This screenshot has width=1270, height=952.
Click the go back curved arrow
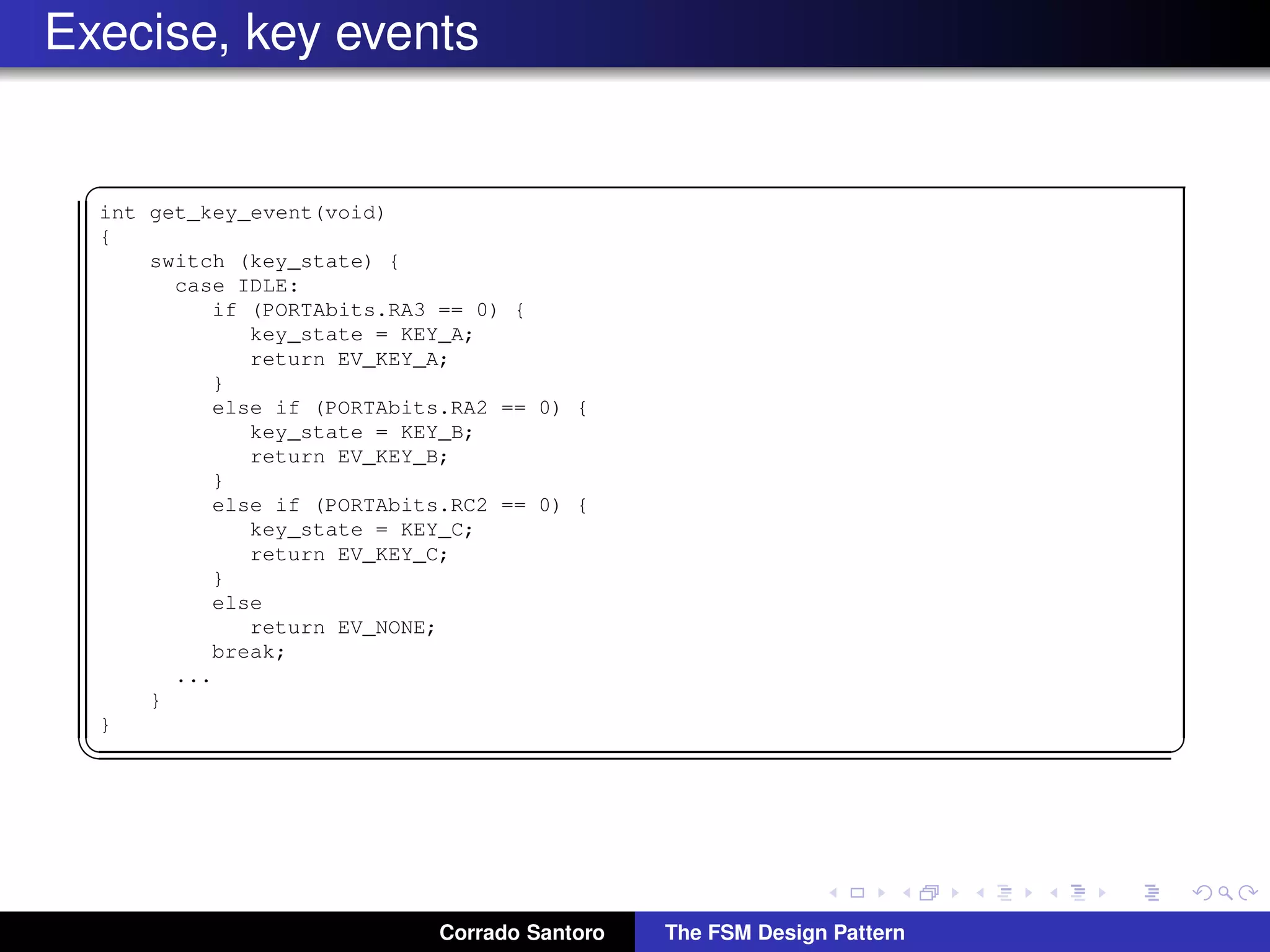(1202, 893)
